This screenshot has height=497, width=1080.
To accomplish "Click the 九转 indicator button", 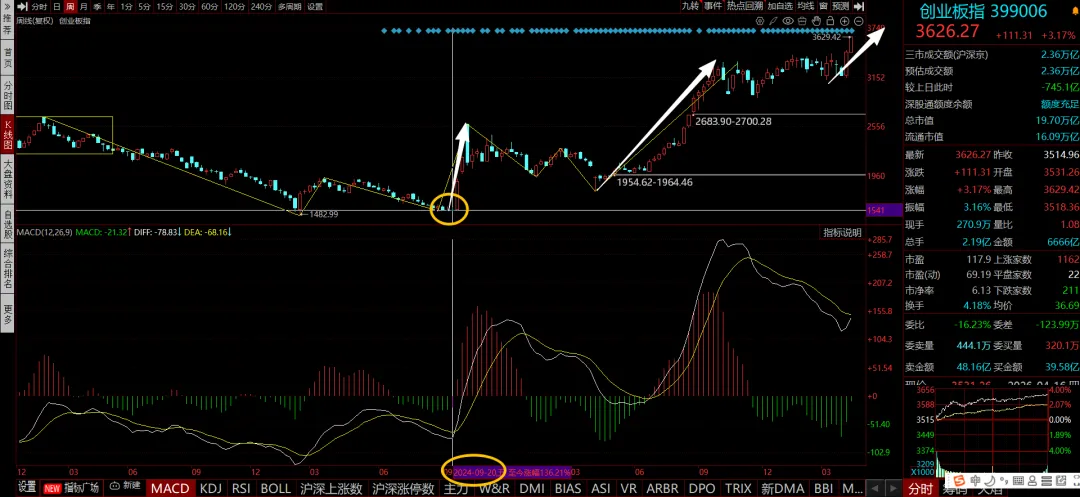I will point(690,6).
